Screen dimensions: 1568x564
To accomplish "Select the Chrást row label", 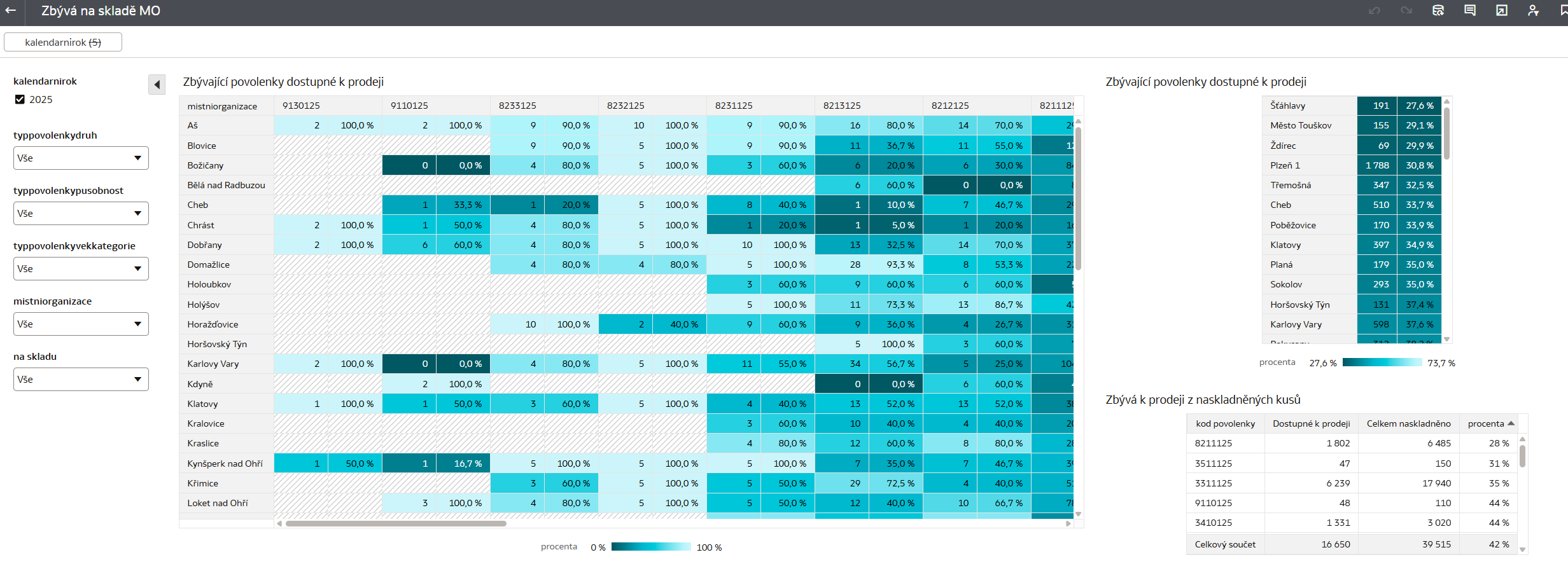I will 227,225.
